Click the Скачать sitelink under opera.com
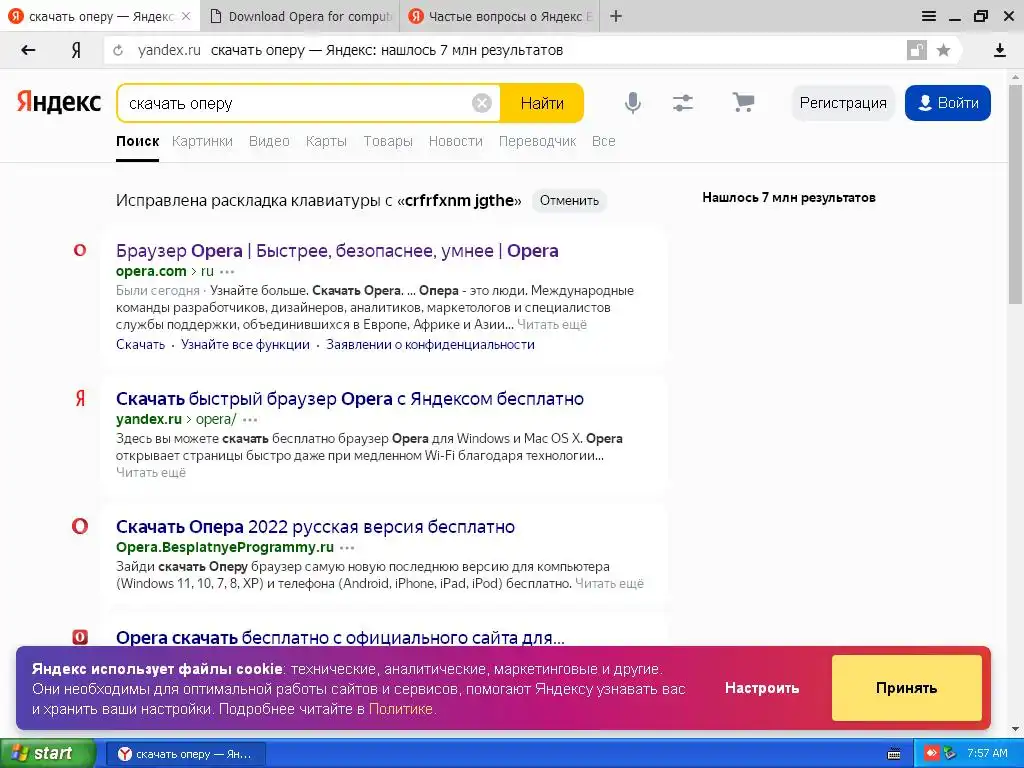Image resolution: width=1024 pixels, height=768 pixels. [140, 344]
